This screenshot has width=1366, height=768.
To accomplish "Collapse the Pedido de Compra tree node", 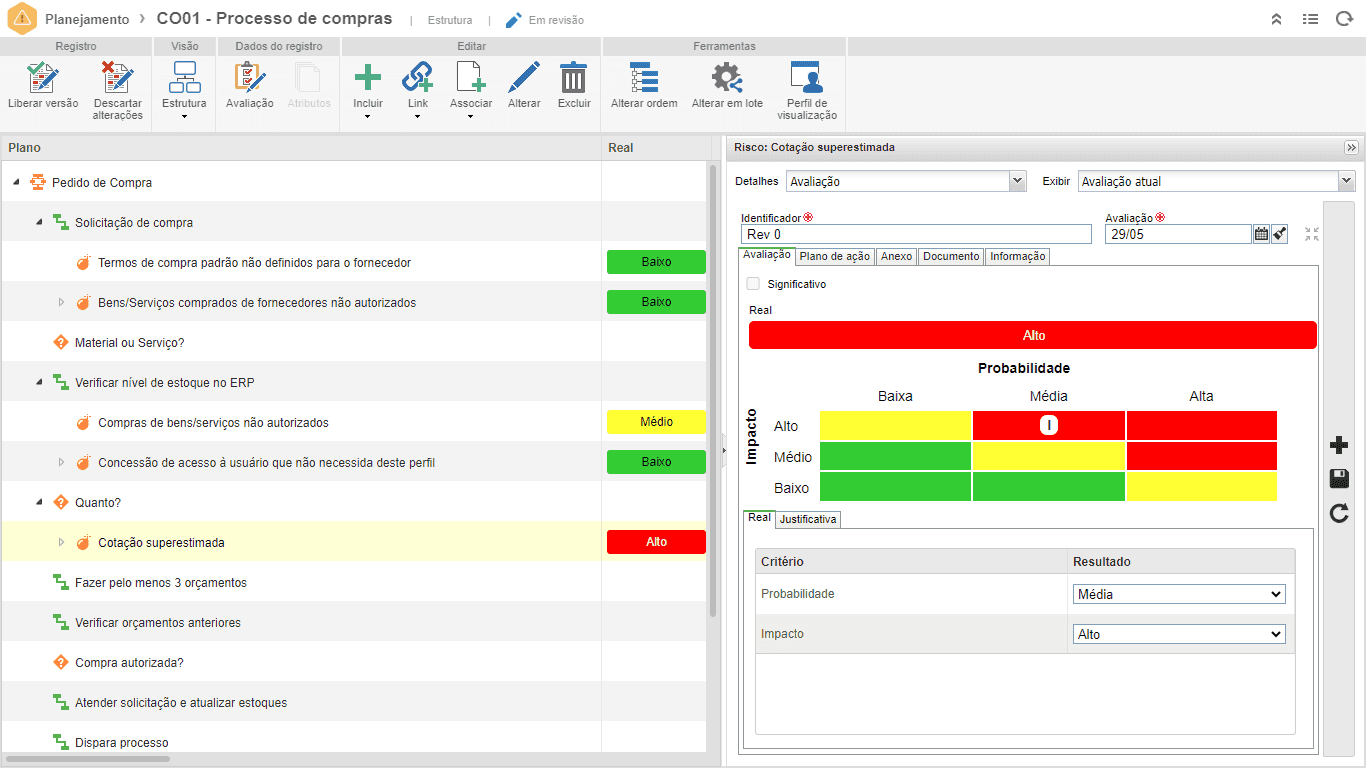I will tap(16, 183).
